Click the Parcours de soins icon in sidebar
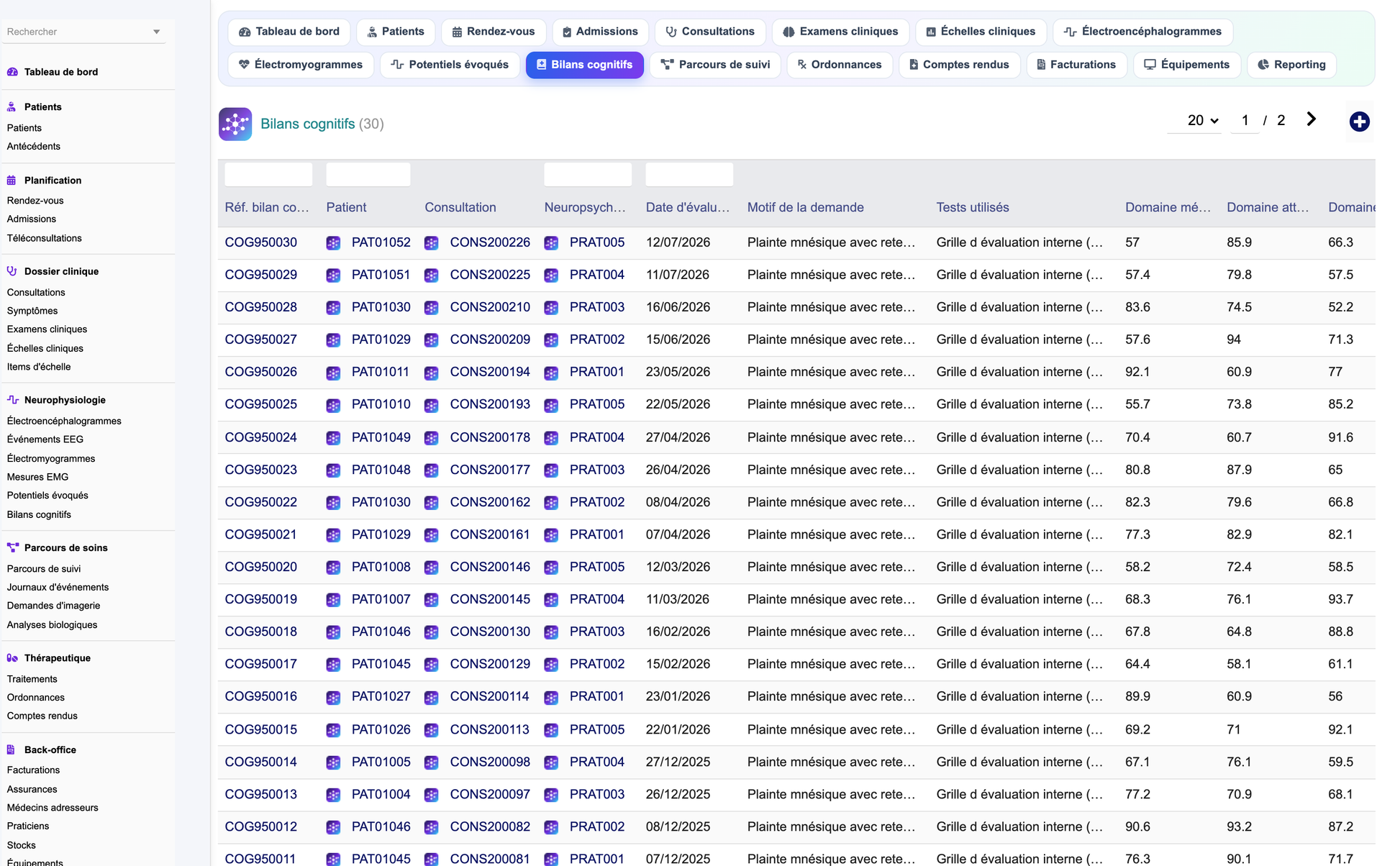This screenshot has width=1400, height=866. (12, 547)
